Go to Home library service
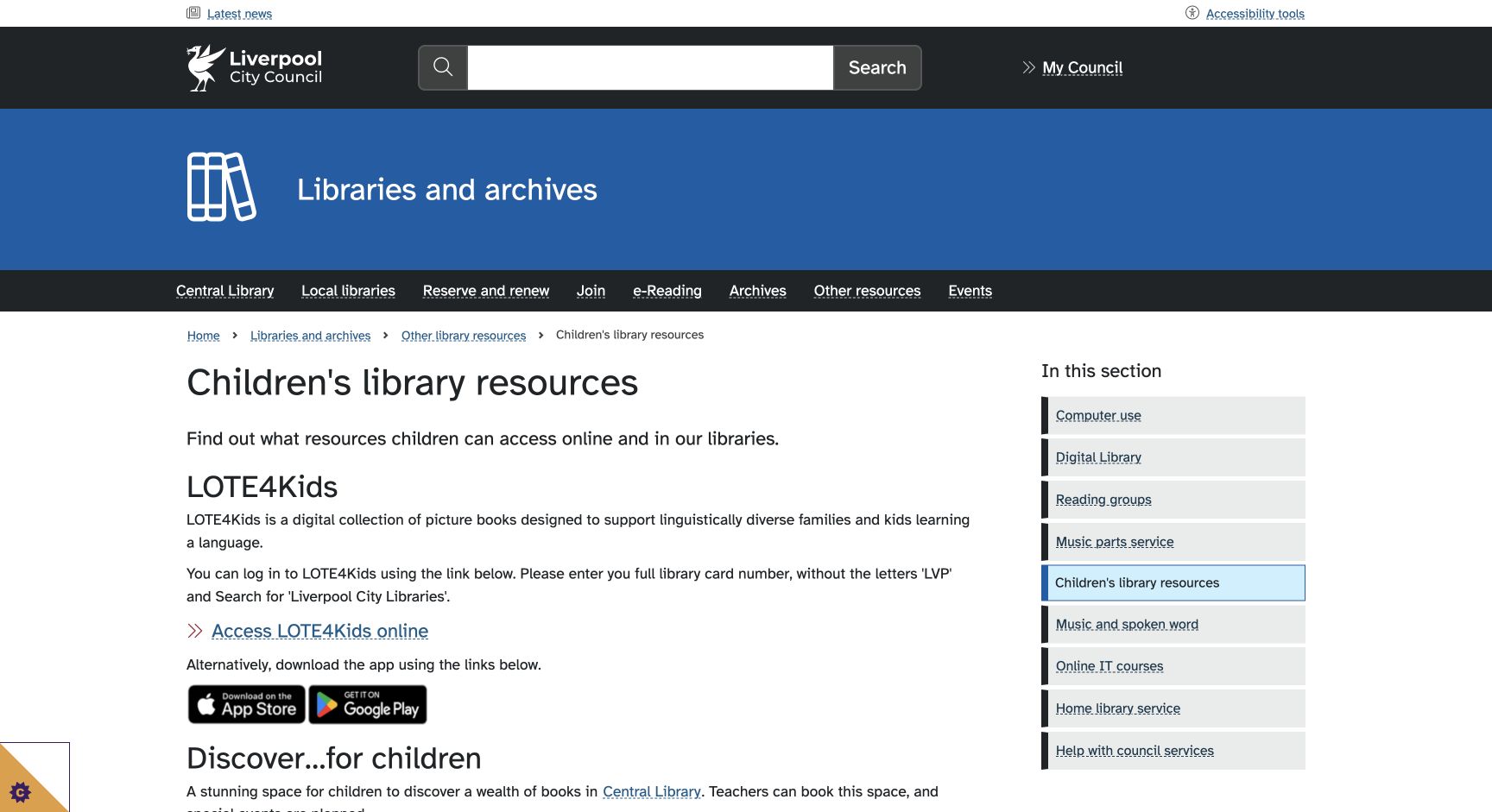1492x812 pixels. click(1173, 708)
